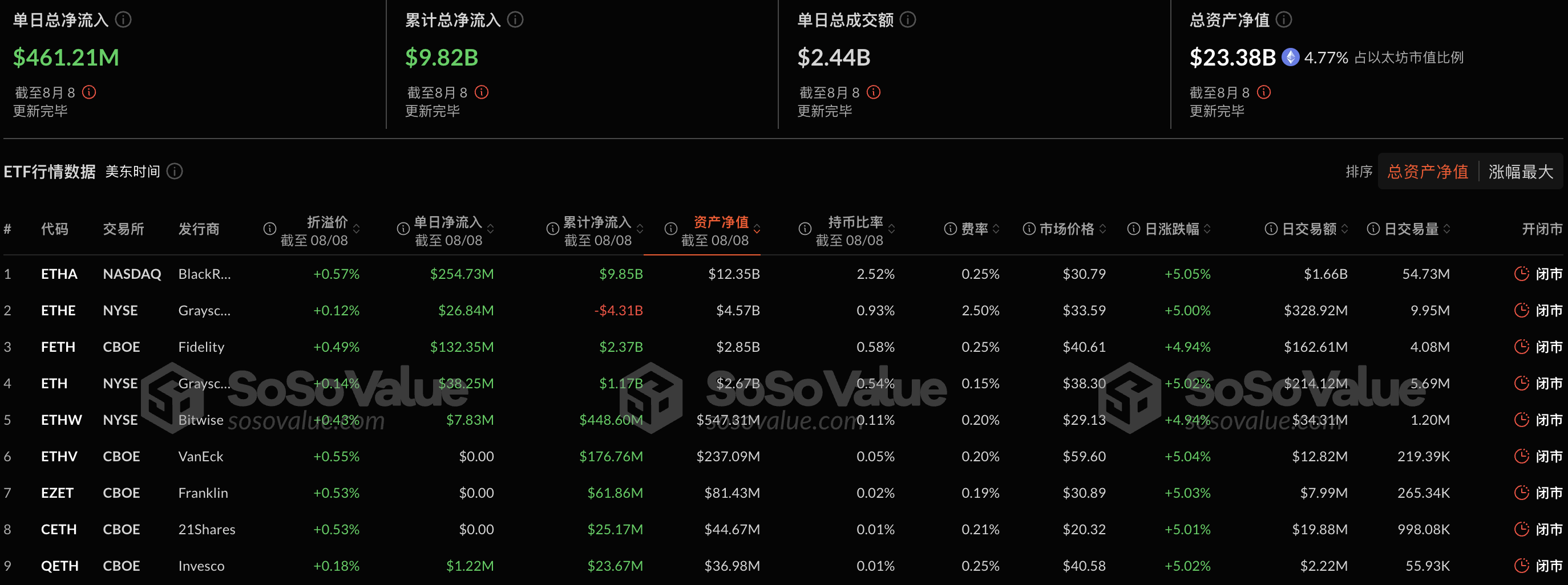This screenshot has height=585, width=1568.
Task: Click -$4.31B cumulative outflow cell
Action: click(619, 310)
